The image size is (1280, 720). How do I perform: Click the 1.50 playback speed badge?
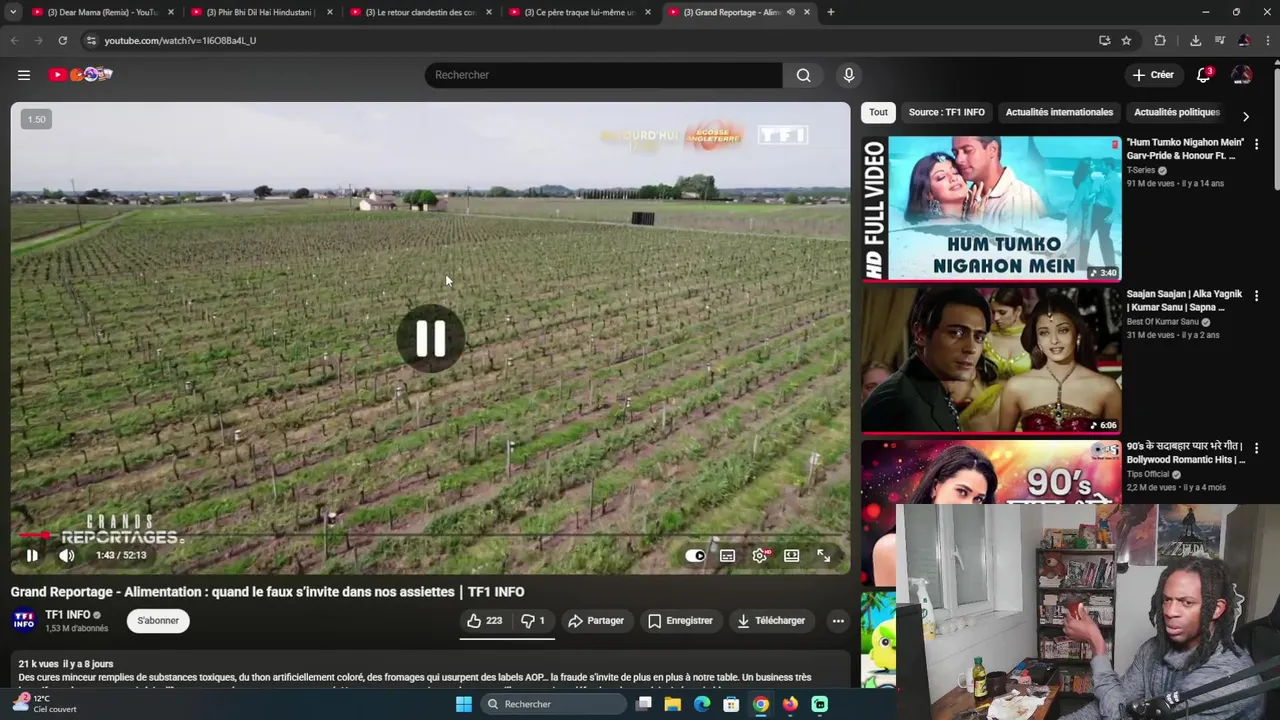(x=36, y=119)
